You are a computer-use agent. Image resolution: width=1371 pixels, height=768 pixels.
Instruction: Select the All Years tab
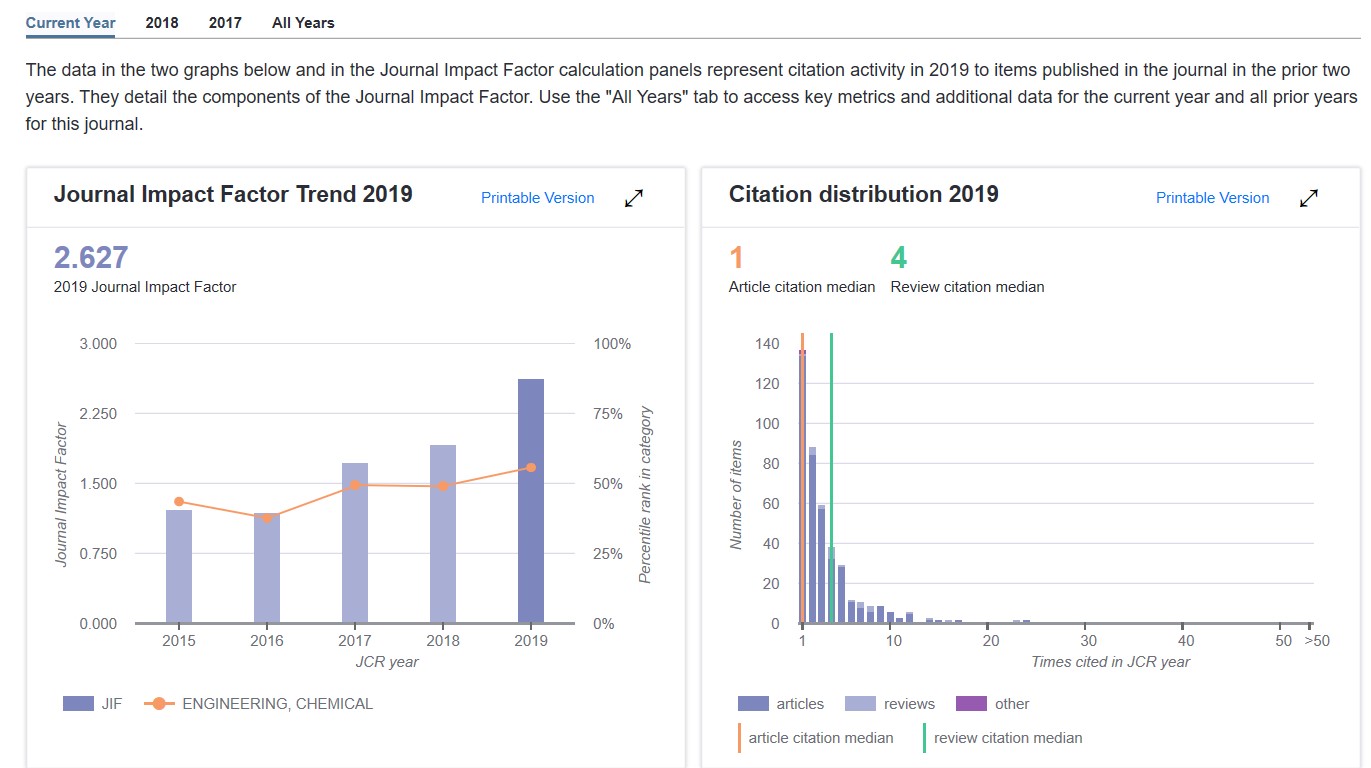click(303, 22)
